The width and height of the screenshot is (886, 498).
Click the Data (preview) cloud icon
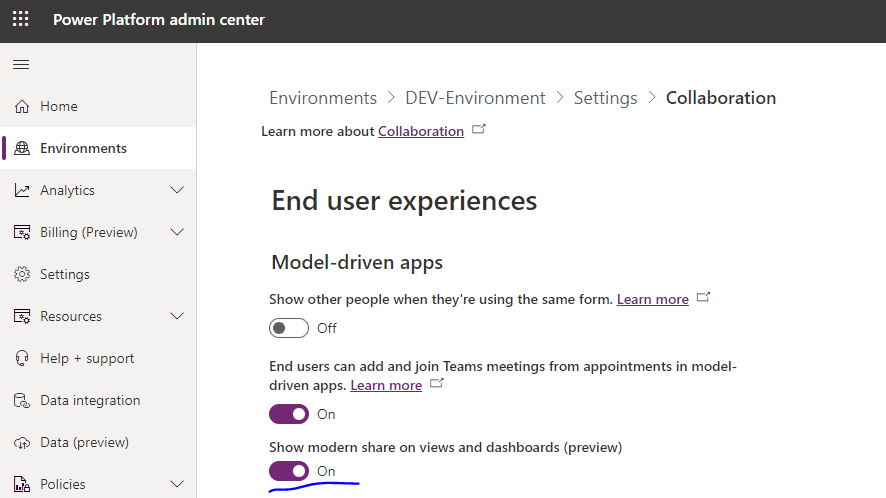(22, 443)
